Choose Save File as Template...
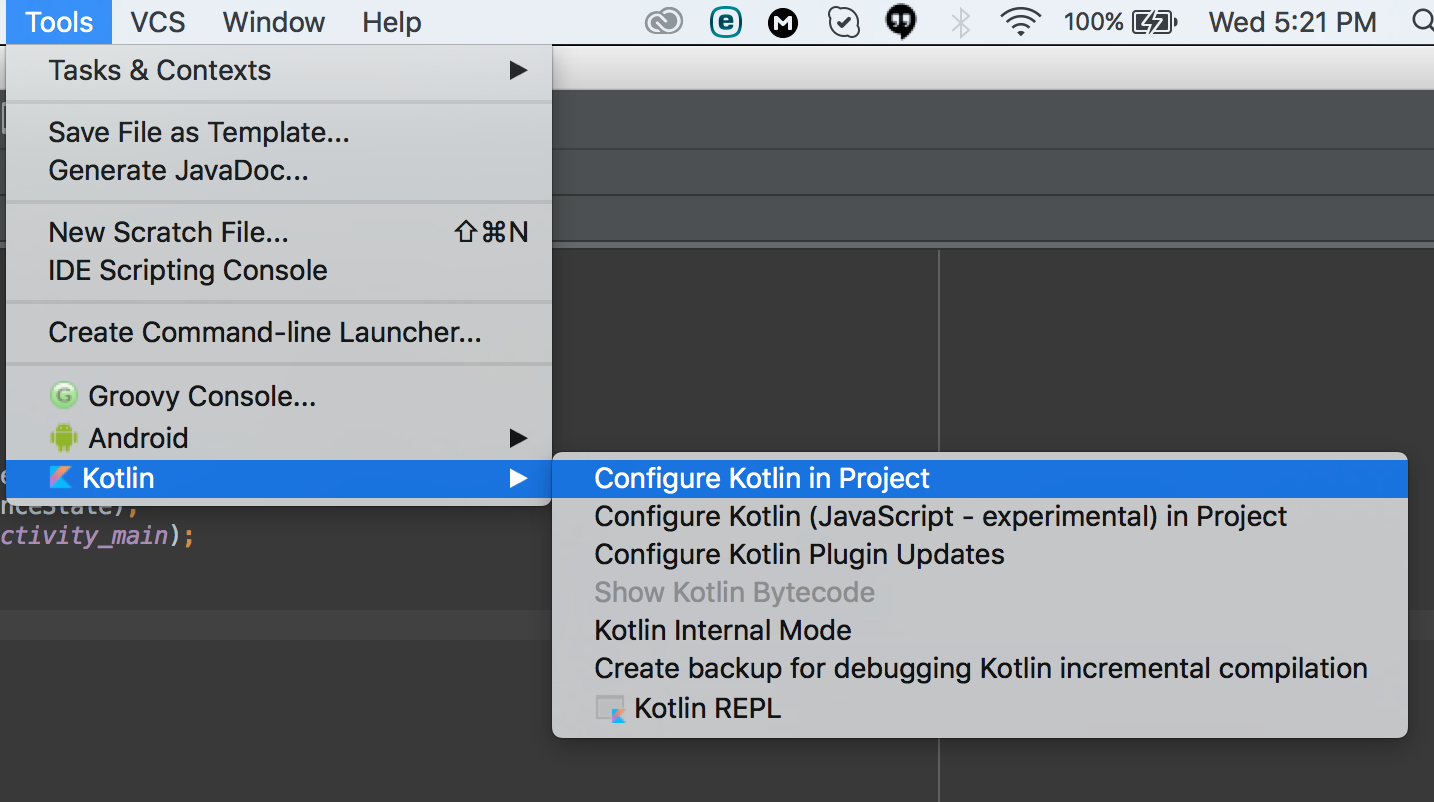 (279, 132)
